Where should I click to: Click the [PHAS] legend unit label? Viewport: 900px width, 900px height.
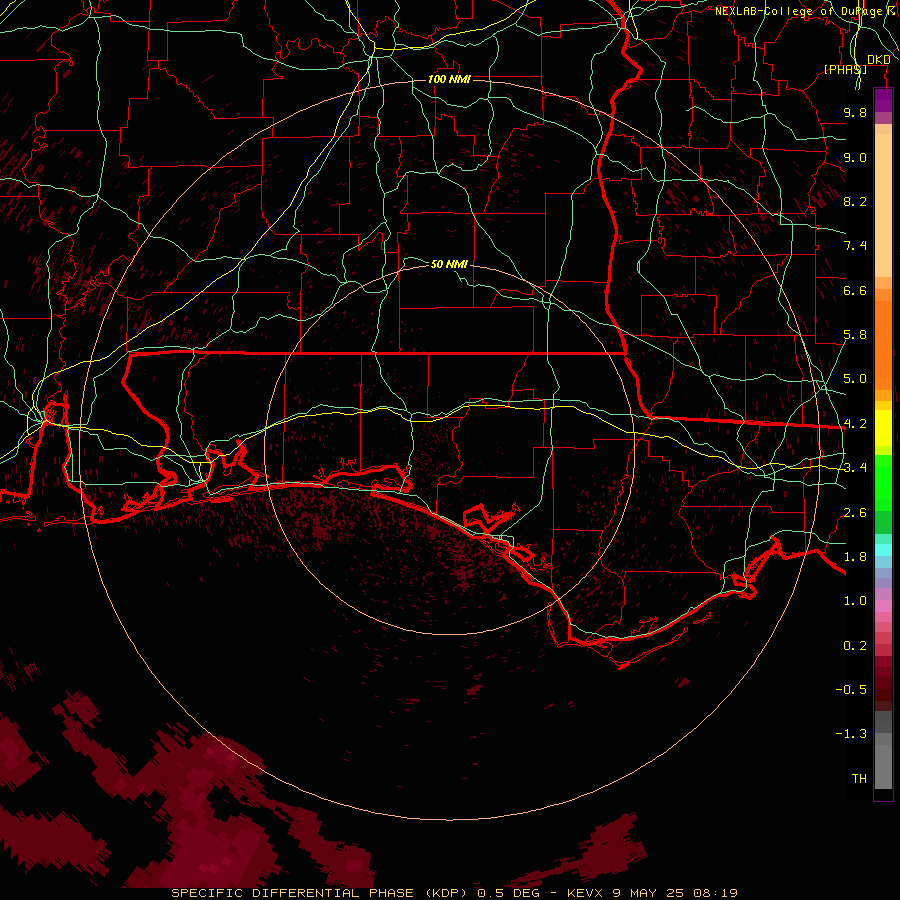(845, 69)
